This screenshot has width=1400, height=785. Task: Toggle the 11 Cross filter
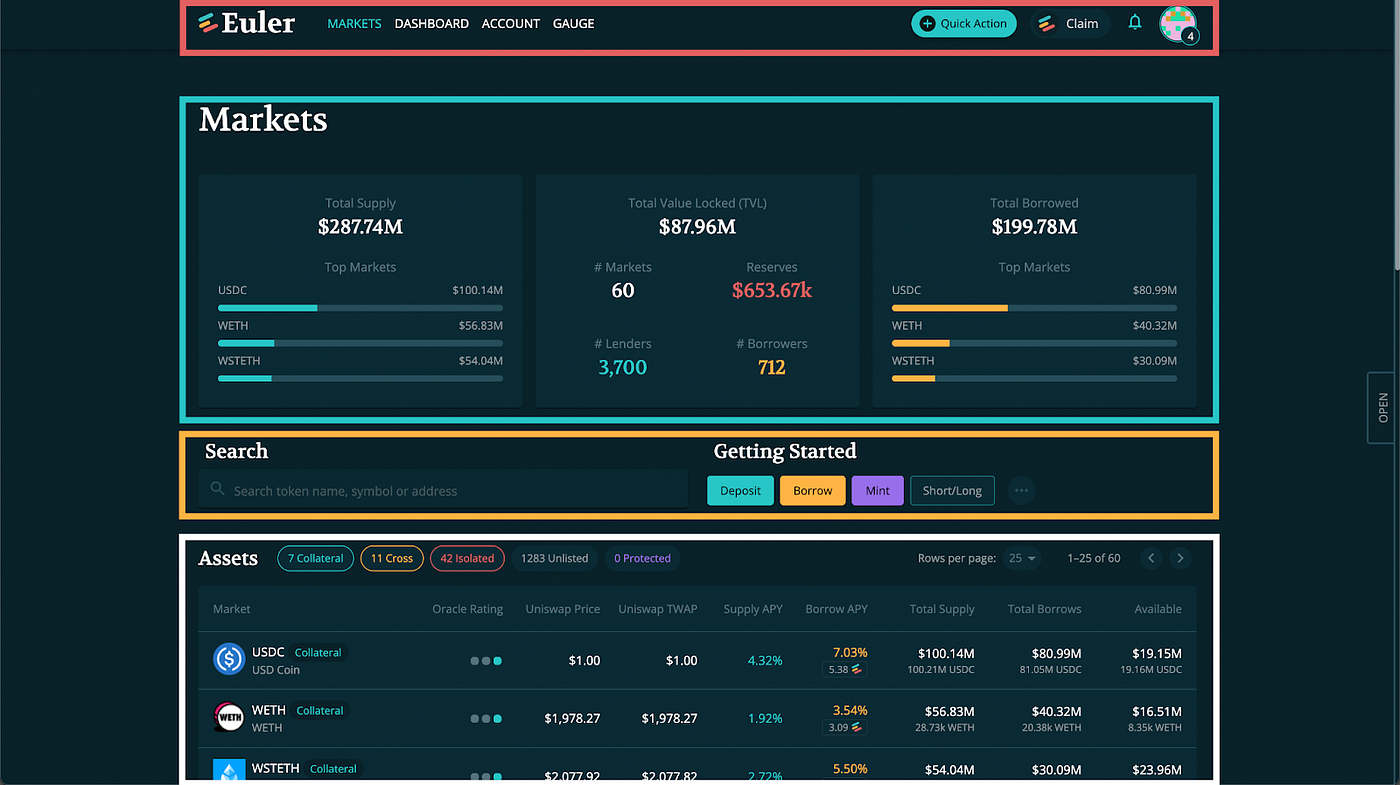coord(392,558)
